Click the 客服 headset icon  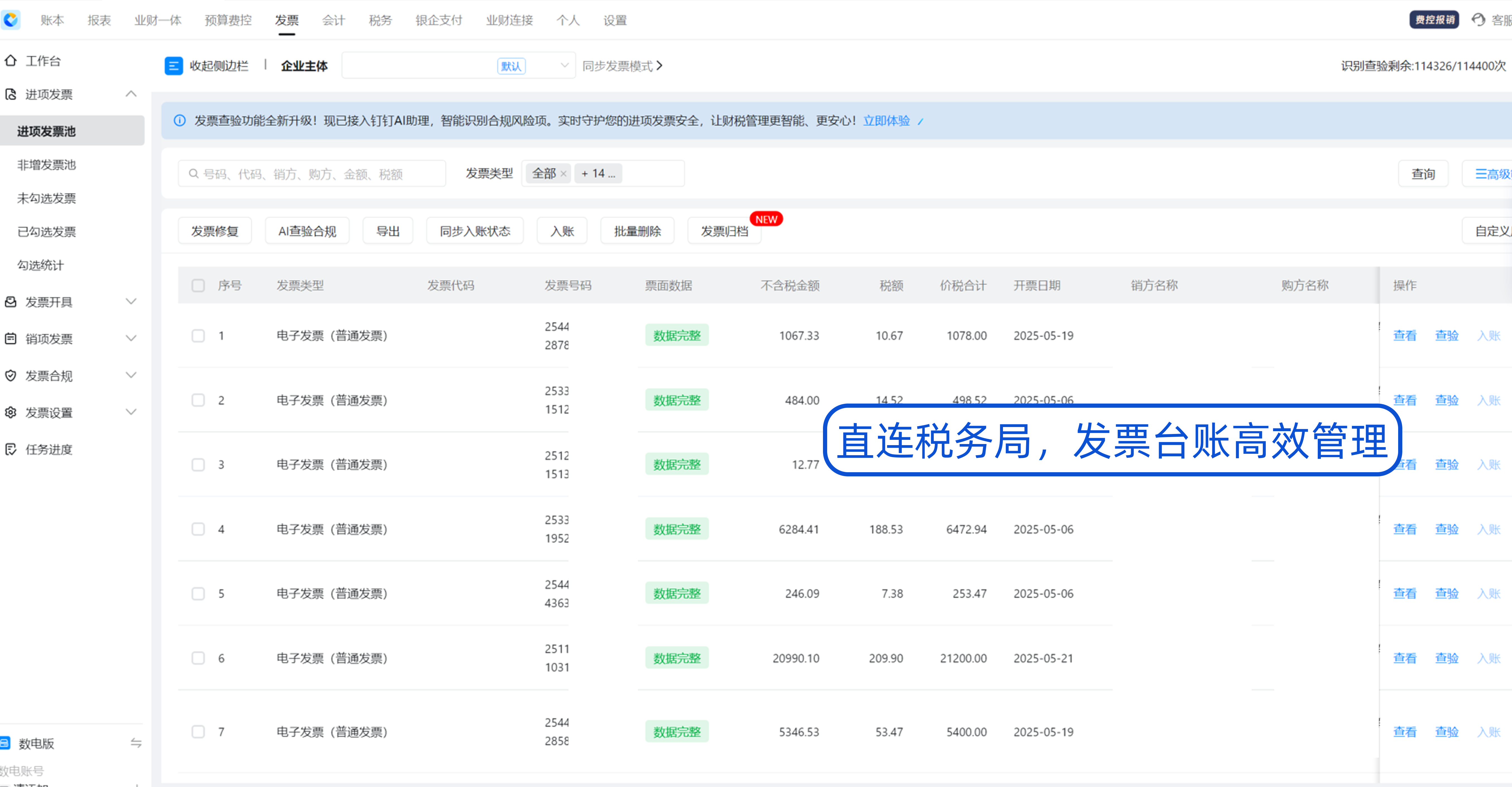1479,19
